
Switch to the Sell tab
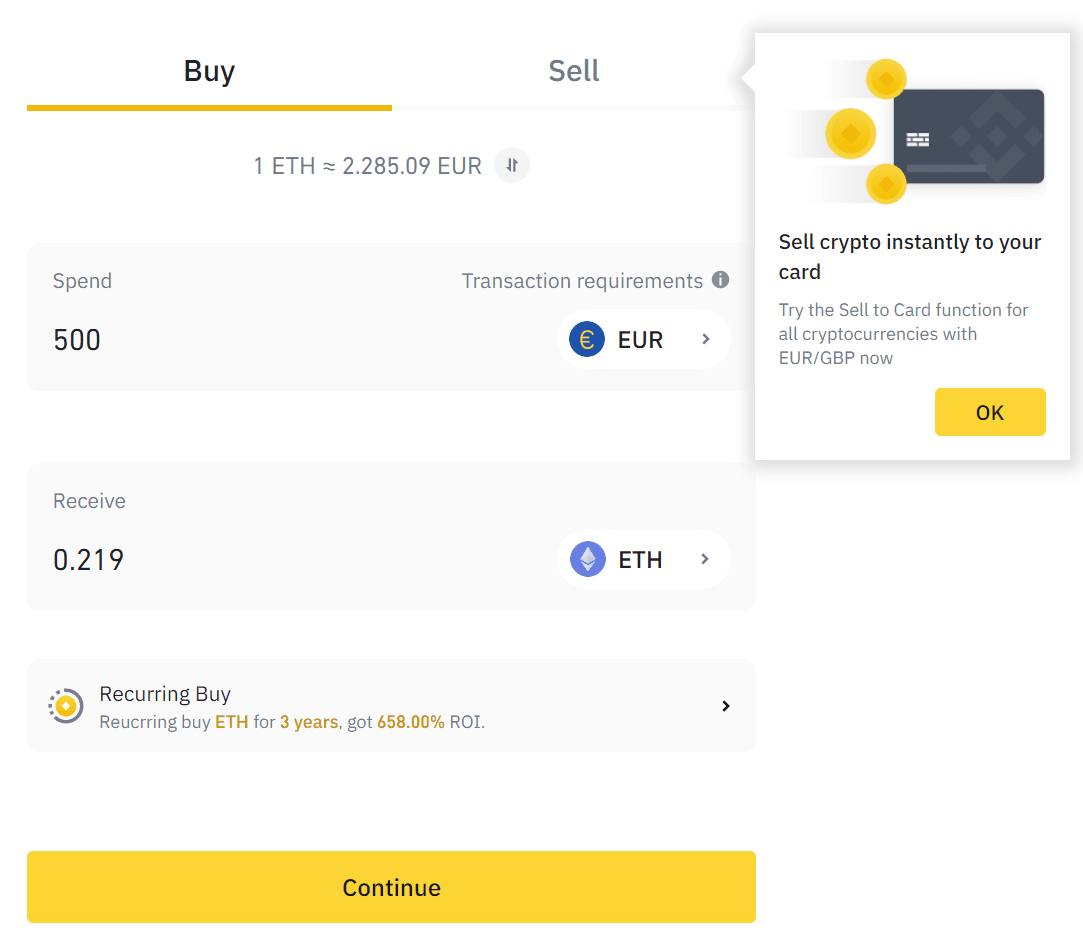point(573,70)
